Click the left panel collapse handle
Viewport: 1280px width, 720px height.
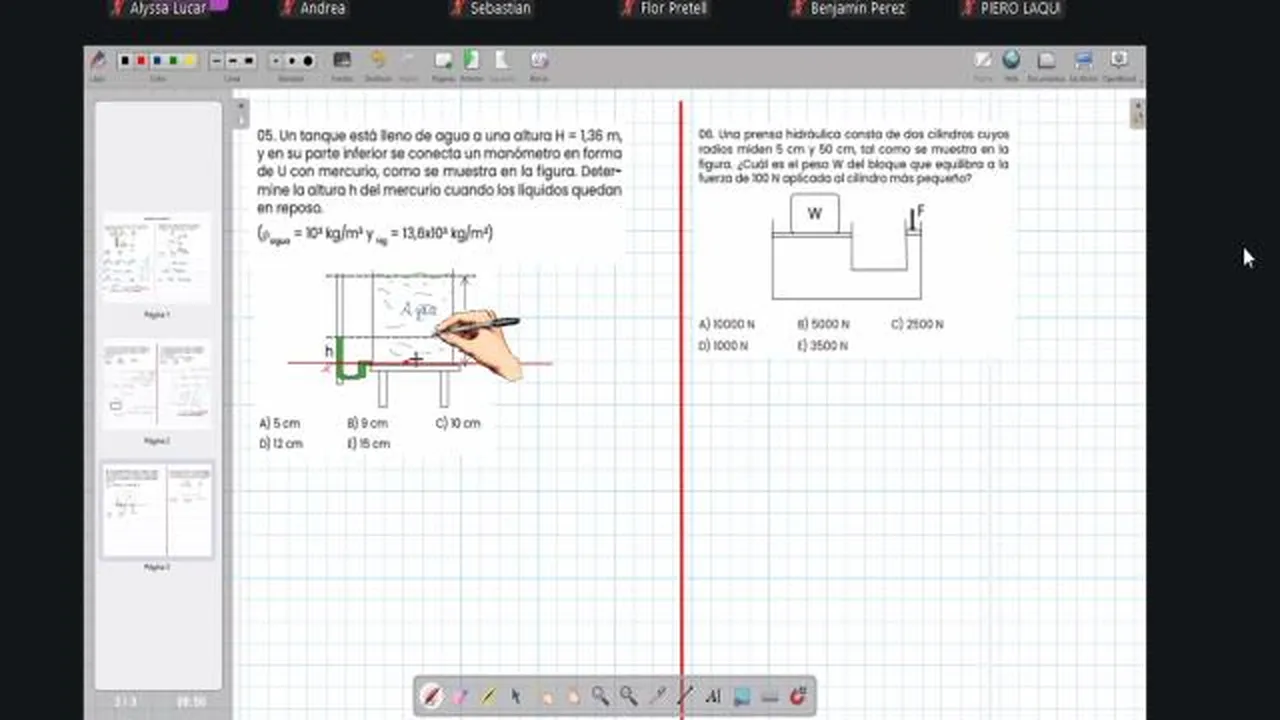[240, 113]
